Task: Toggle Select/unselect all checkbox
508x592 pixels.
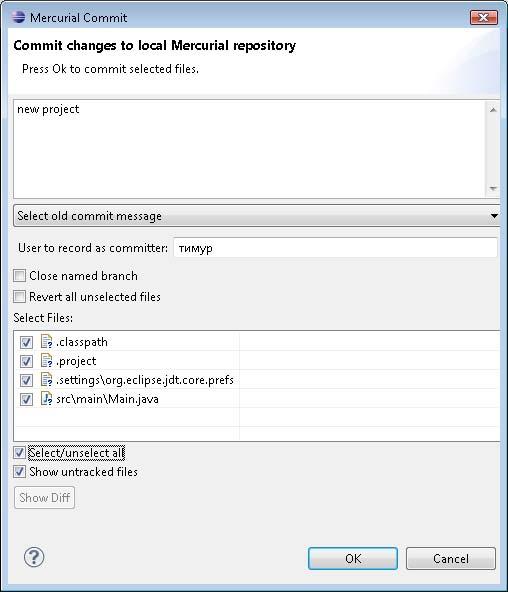Action: [x=20, y=453]
